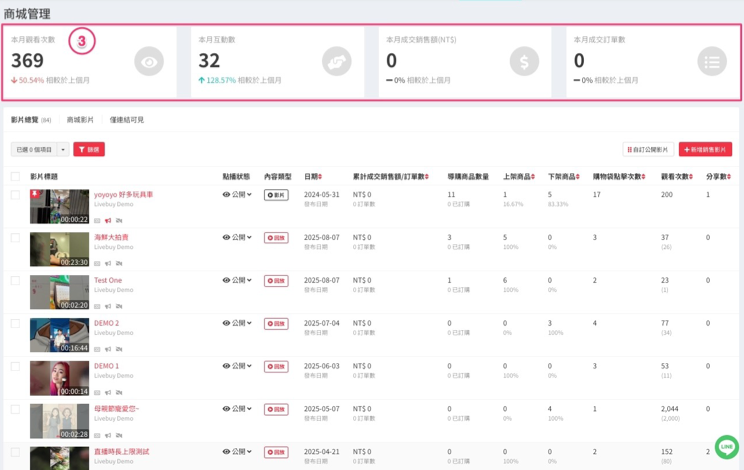Open 公開 status dropdown for Test One
Image resolution: width=744 pixels, height=470 pixels.
(x=238, y=281)
